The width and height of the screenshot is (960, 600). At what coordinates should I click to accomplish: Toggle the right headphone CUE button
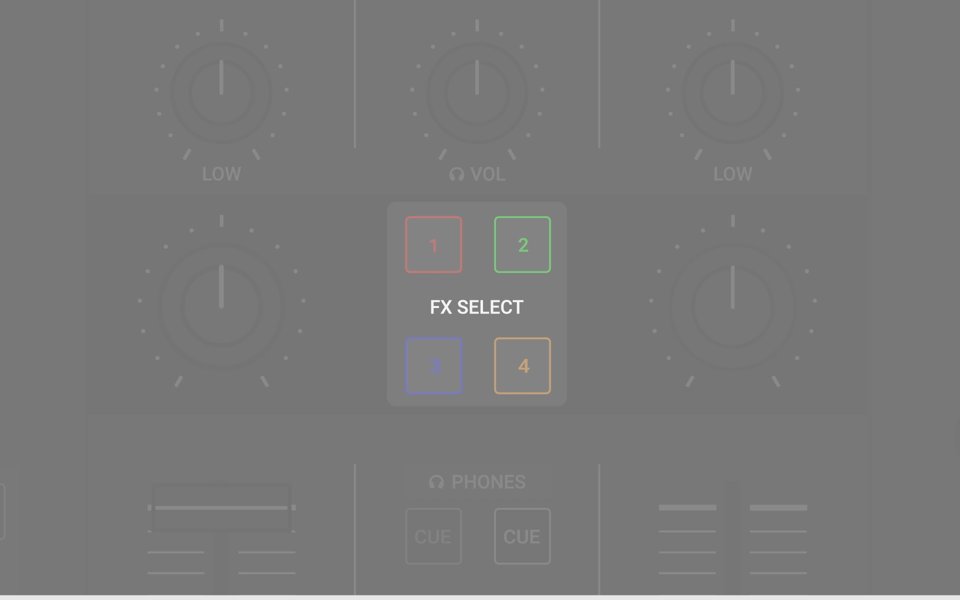pos(522,536)
